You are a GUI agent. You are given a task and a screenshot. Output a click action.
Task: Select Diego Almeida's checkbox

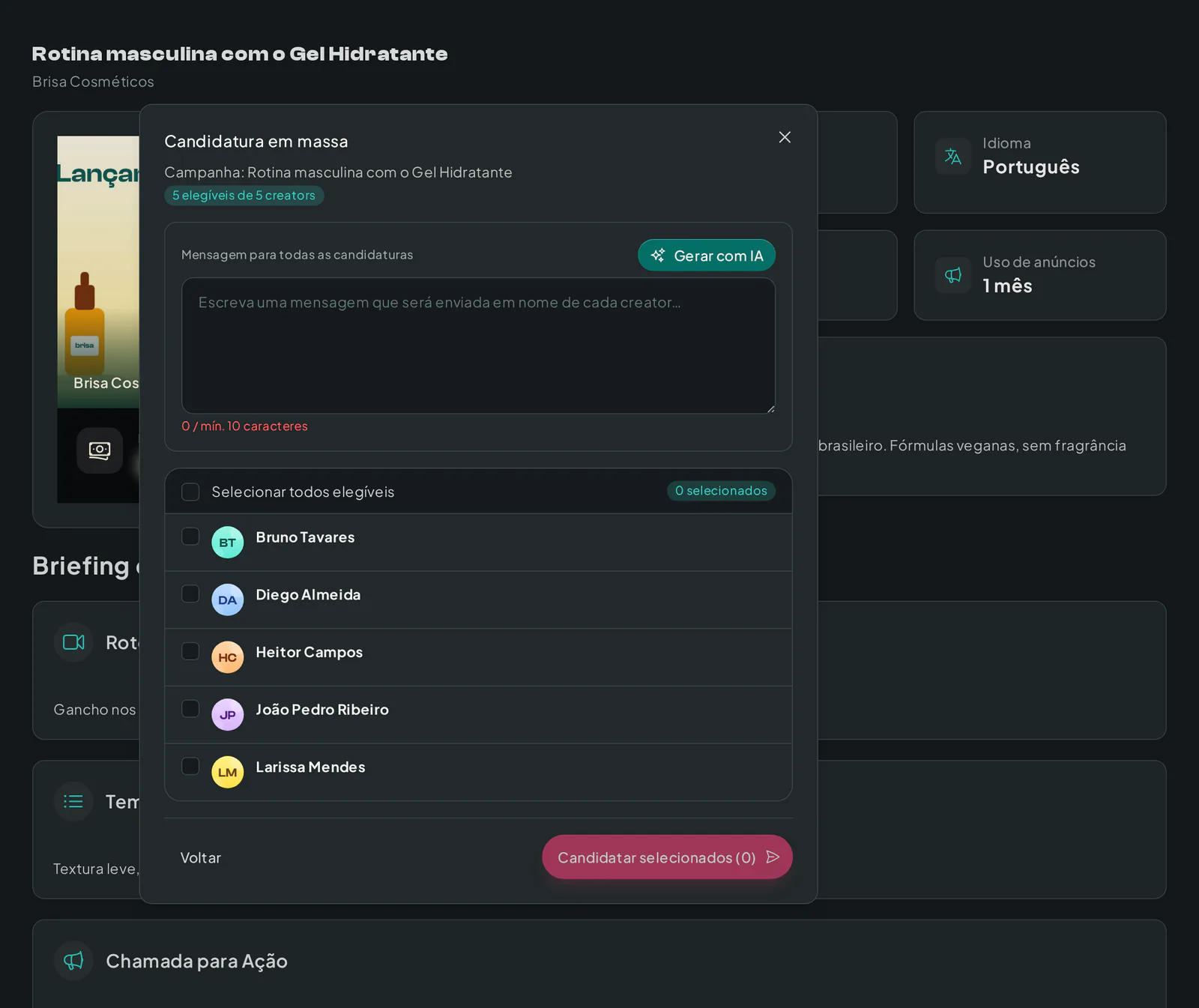190,594
